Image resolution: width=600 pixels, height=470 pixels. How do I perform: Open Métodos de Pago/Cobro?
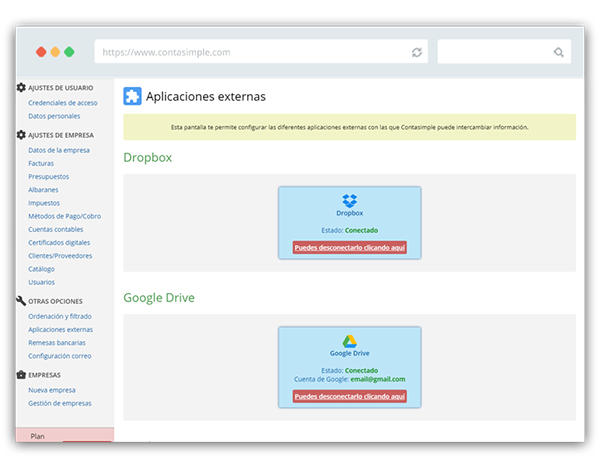pos(65,216)
